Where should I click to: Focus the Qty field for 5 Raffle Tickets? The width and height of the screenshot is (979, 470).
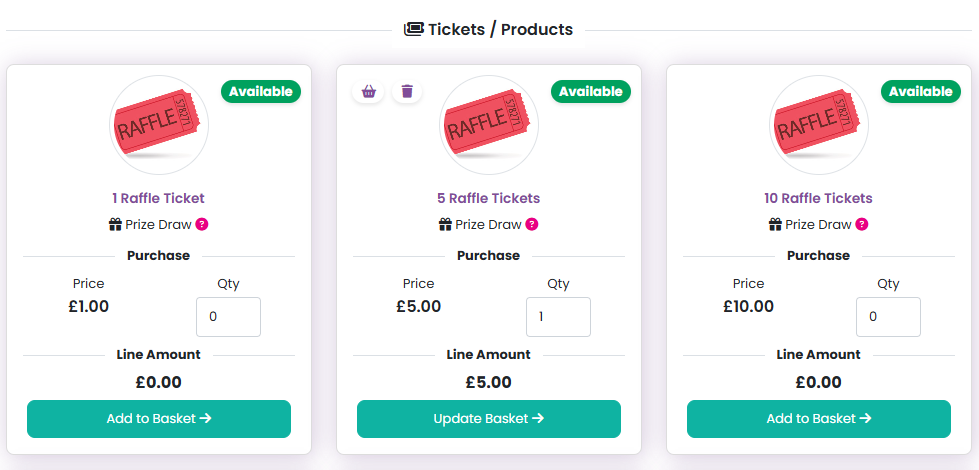pos(558,317)
